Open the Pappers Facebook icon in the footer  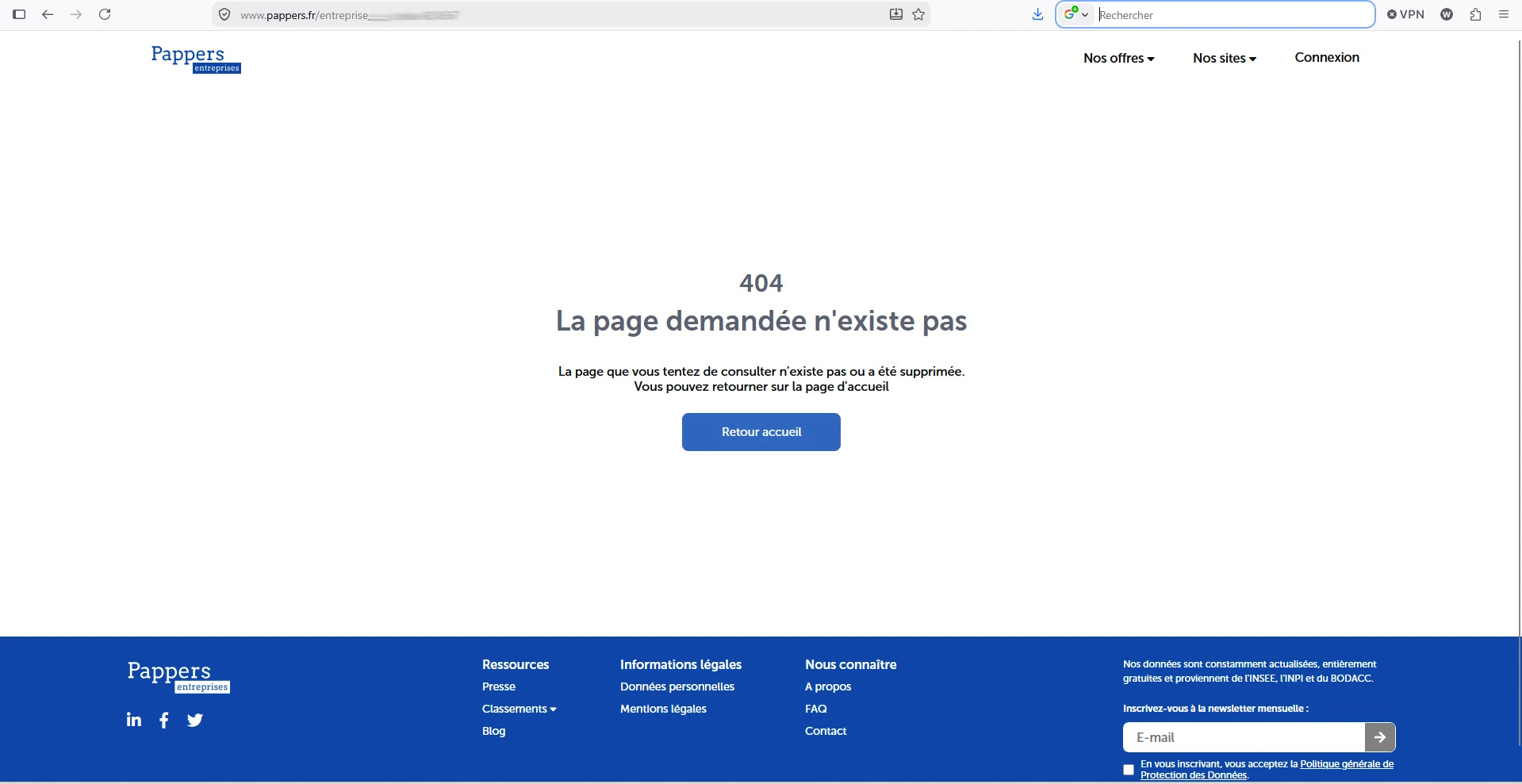[x=164, y=720]
